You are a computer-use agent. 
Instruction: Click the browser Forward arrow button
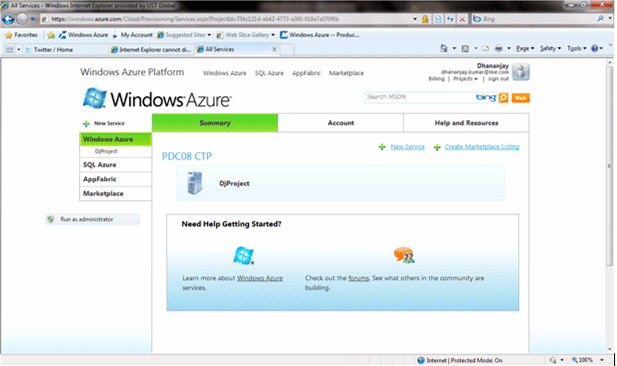point(22,18)
